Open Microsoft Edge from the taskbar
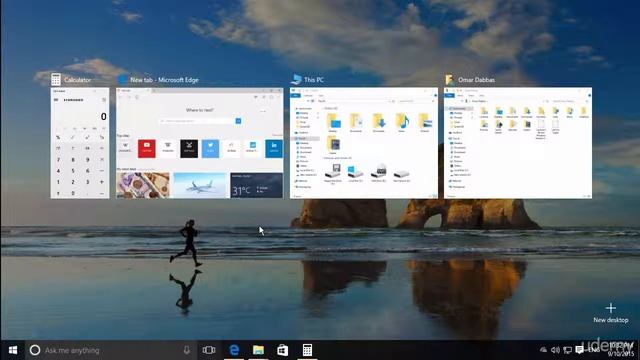The image size is (640, 360). point(234,350)
